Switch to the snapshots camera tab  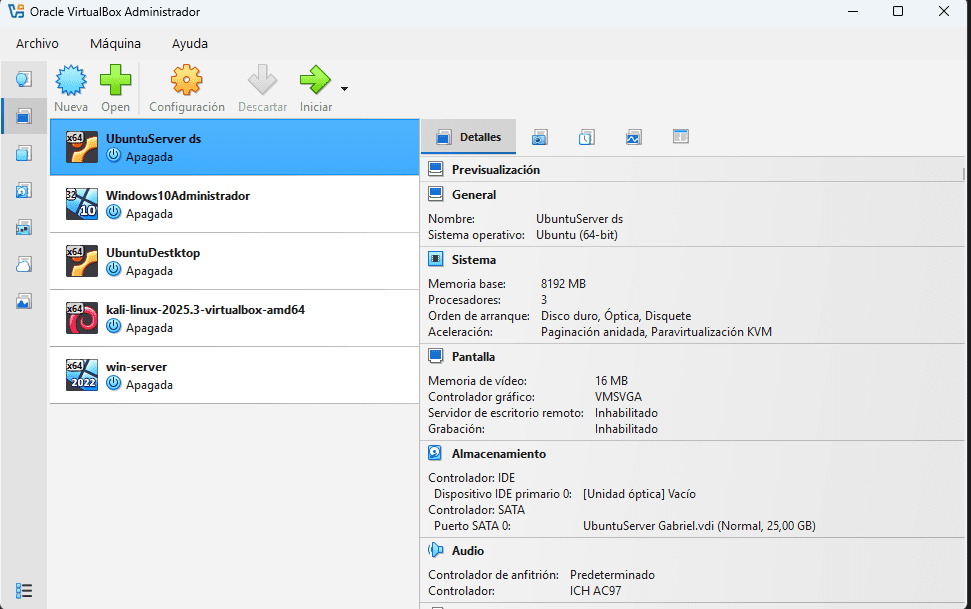[539, 137]
